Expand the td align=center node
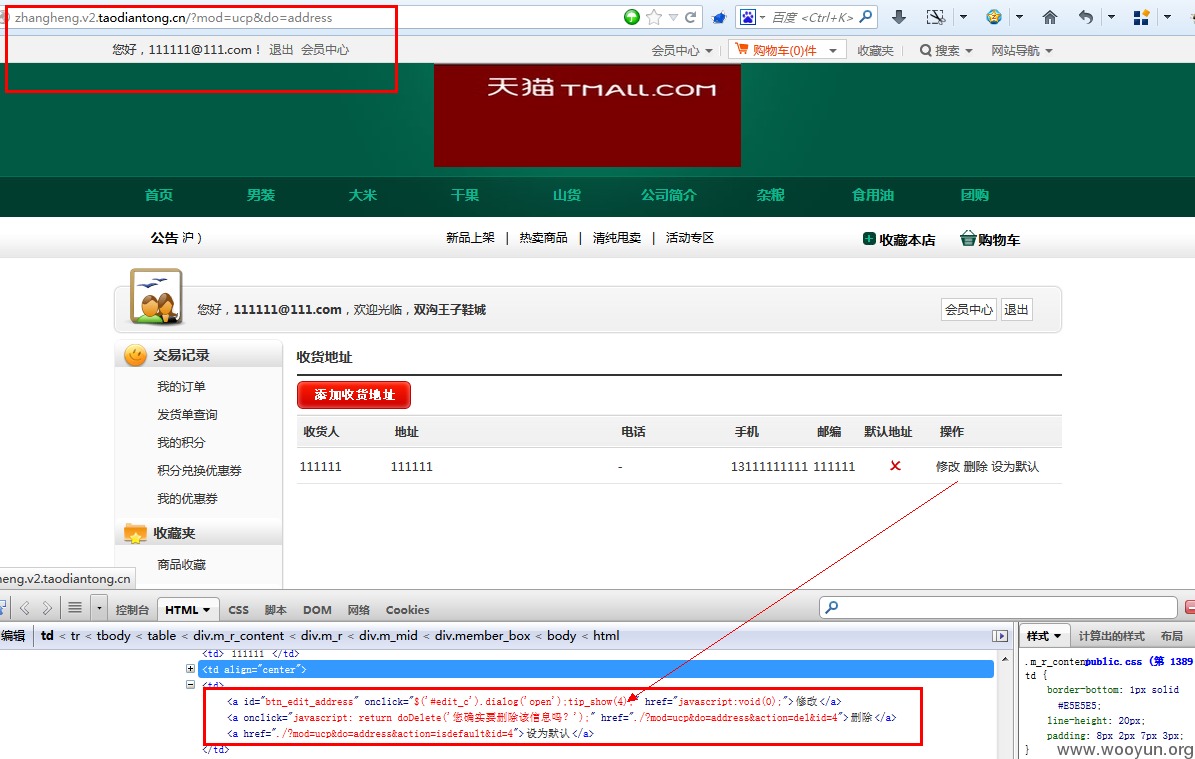Screen dimensions: 1195x759 tap(191, 668)
